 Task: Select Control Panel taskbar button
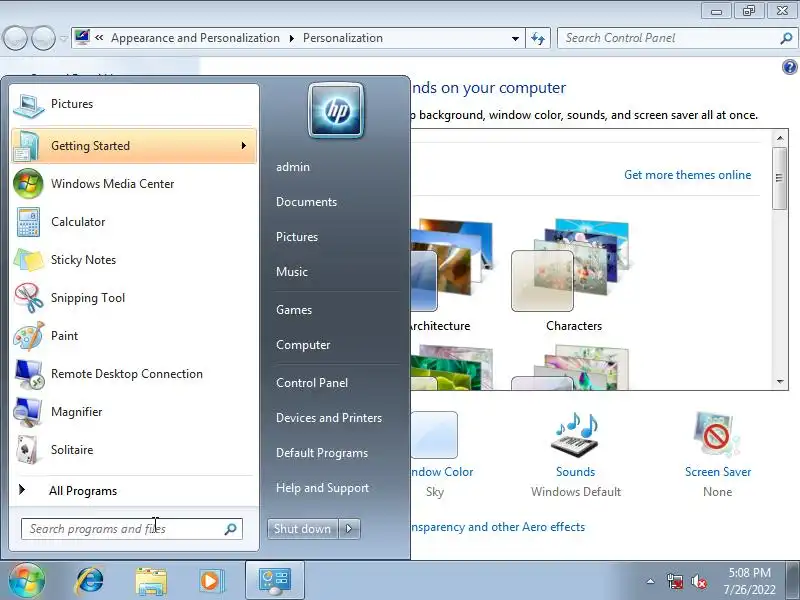[274, 581]
